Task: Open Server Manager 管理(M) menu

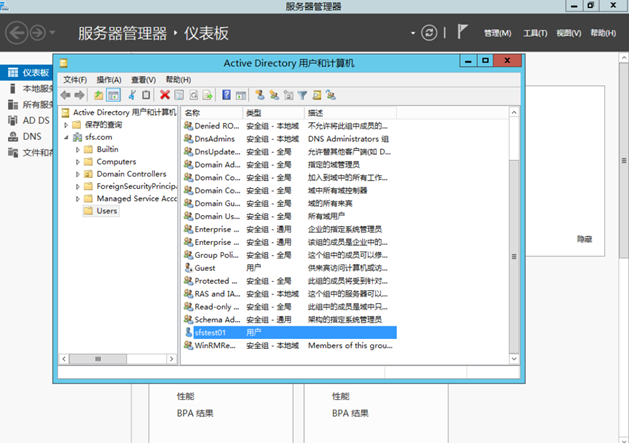Action: (x=497, y=33)
